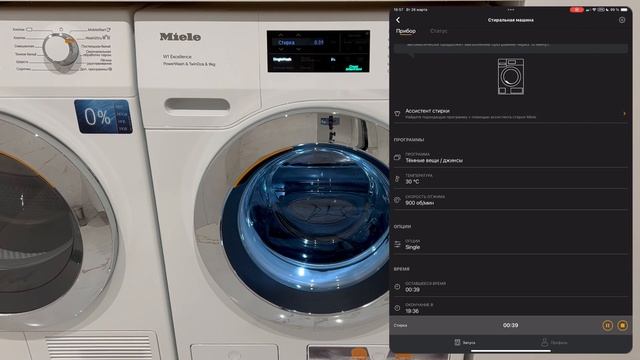Select the Время section header
This screenshot has height=360, width=640.
(x=402, y=269)
